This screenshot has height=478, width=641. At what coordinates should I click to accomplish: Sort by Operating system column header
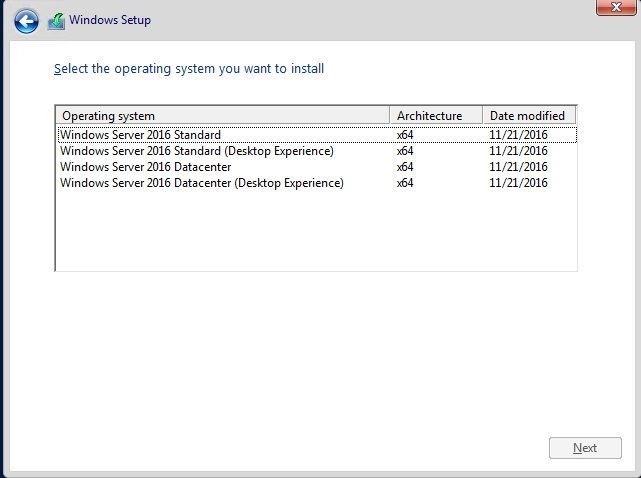coord(222,116)
